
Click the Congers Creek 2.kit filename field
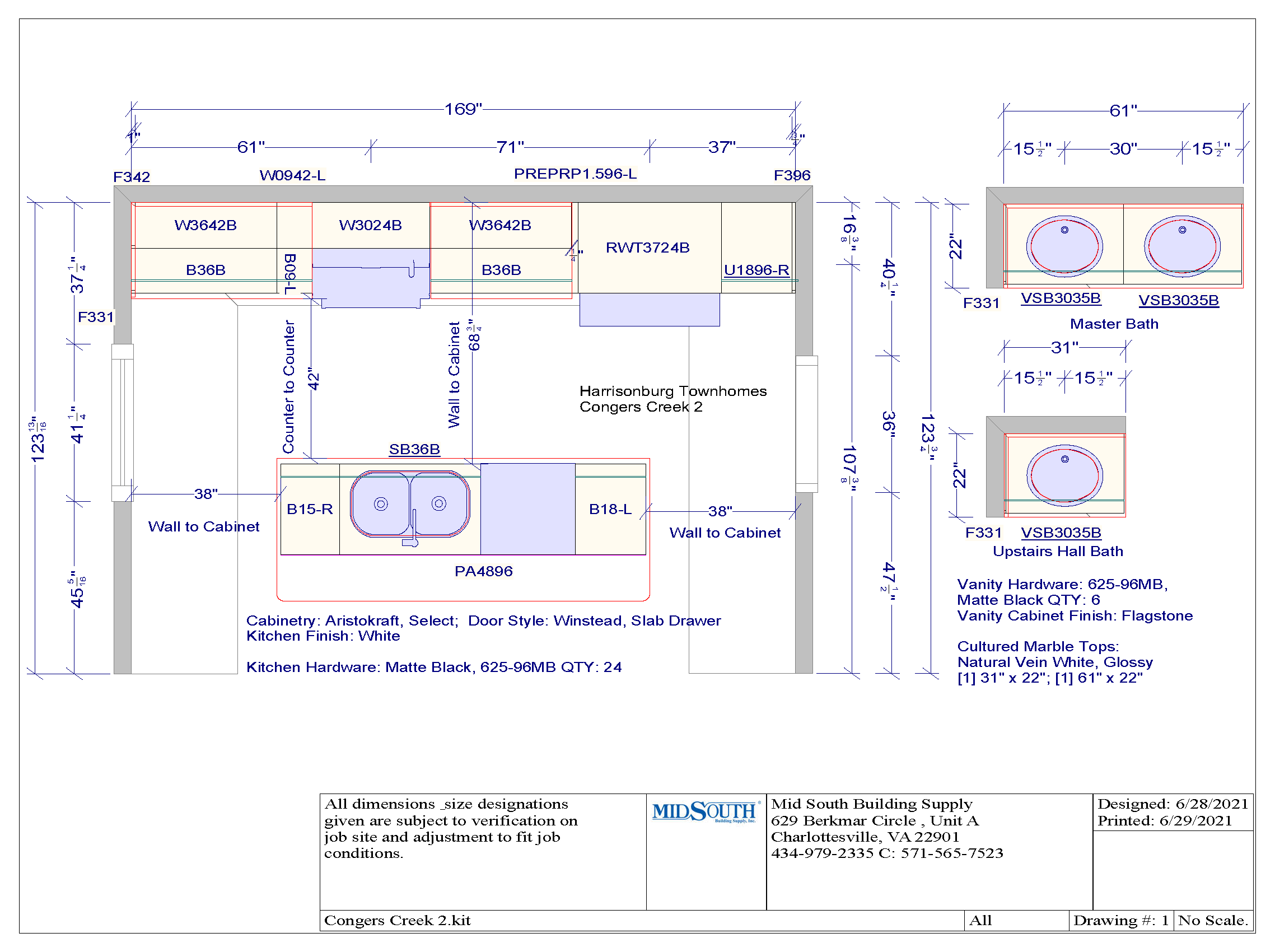(398, 920)
